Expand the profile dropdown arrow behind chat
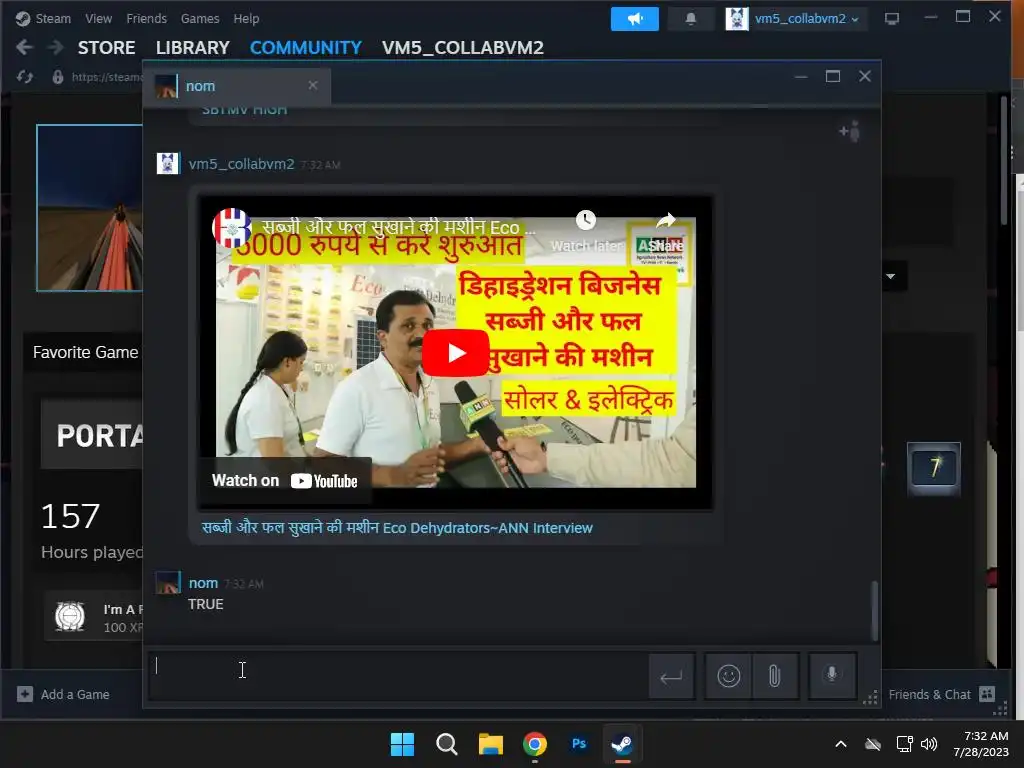1024x768 pixels. click(x=891, y=276)
